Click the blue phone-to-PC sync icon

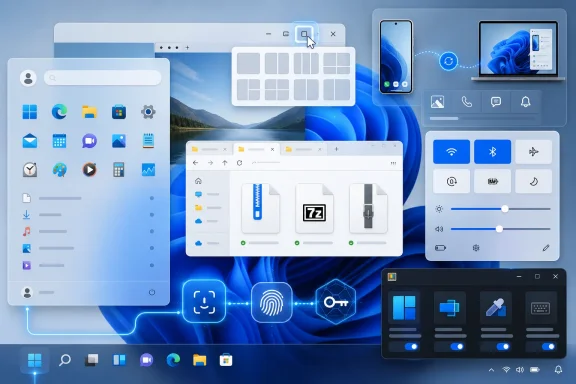tap(449, 61)
